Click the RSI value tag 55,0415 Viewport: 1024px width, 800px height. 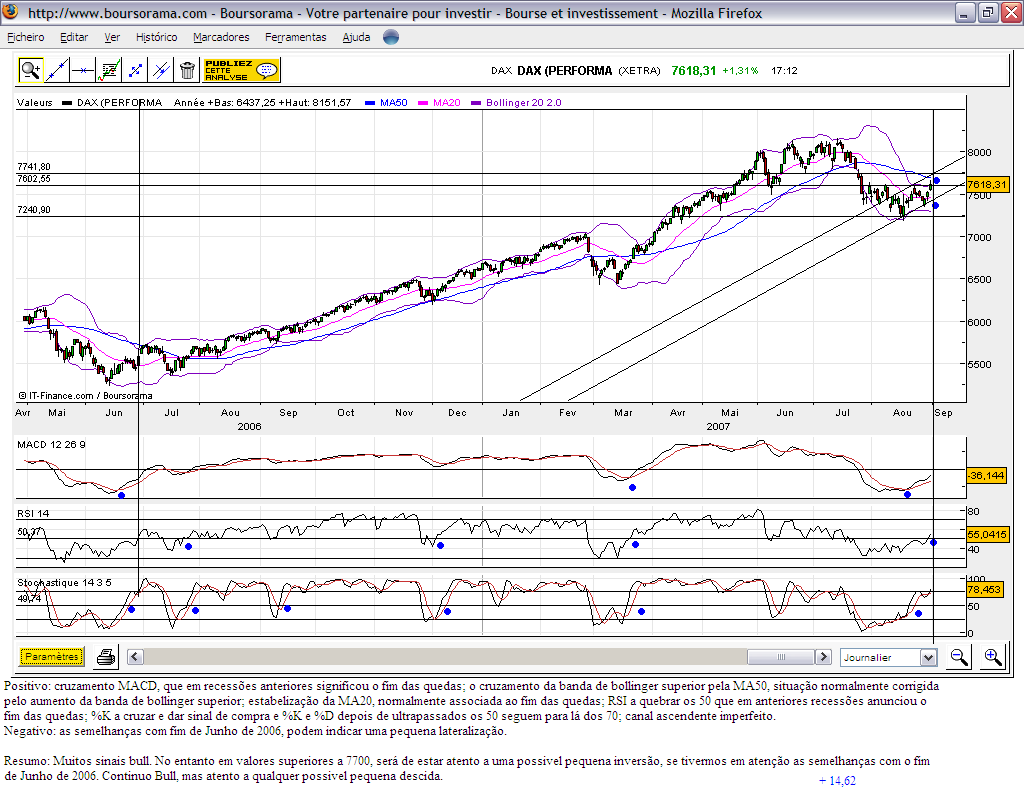tap(987, 534)
